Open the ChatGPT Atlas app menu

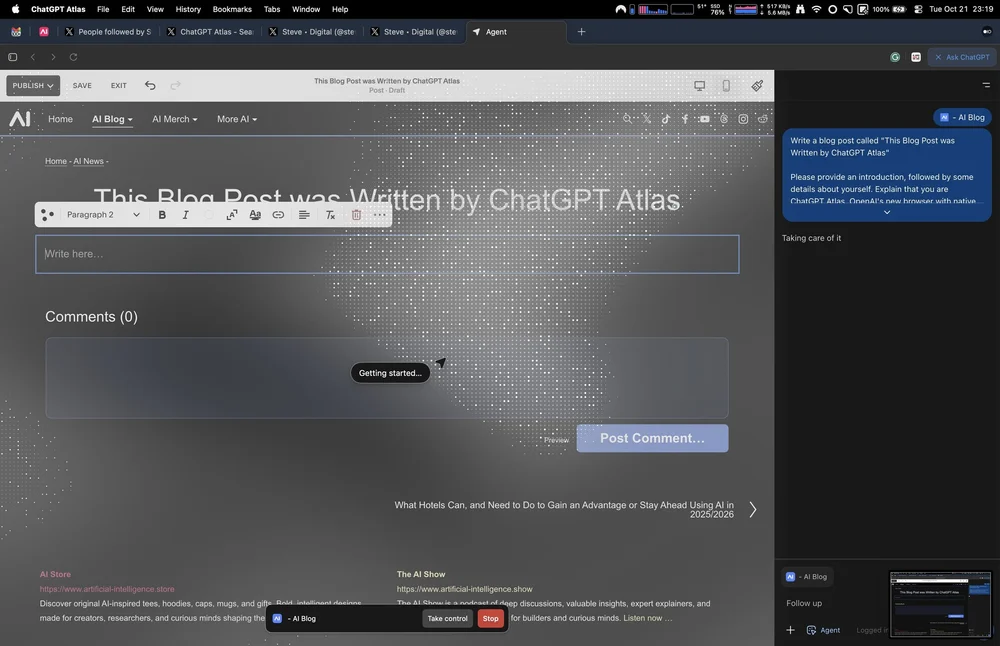[x=58, y=9]
